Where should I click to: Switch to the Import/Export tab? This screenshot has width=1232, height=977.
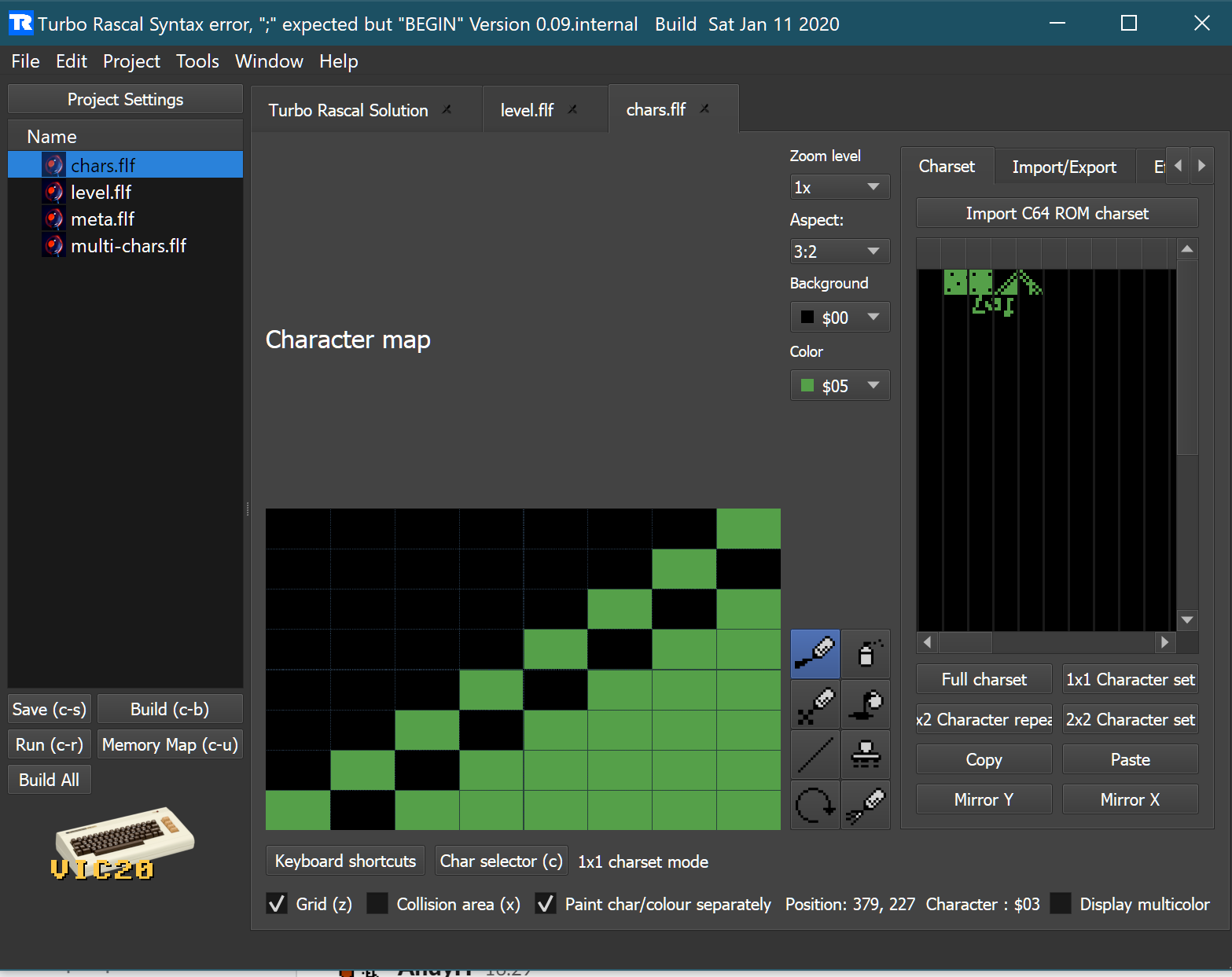click(x=1065, y=167)
